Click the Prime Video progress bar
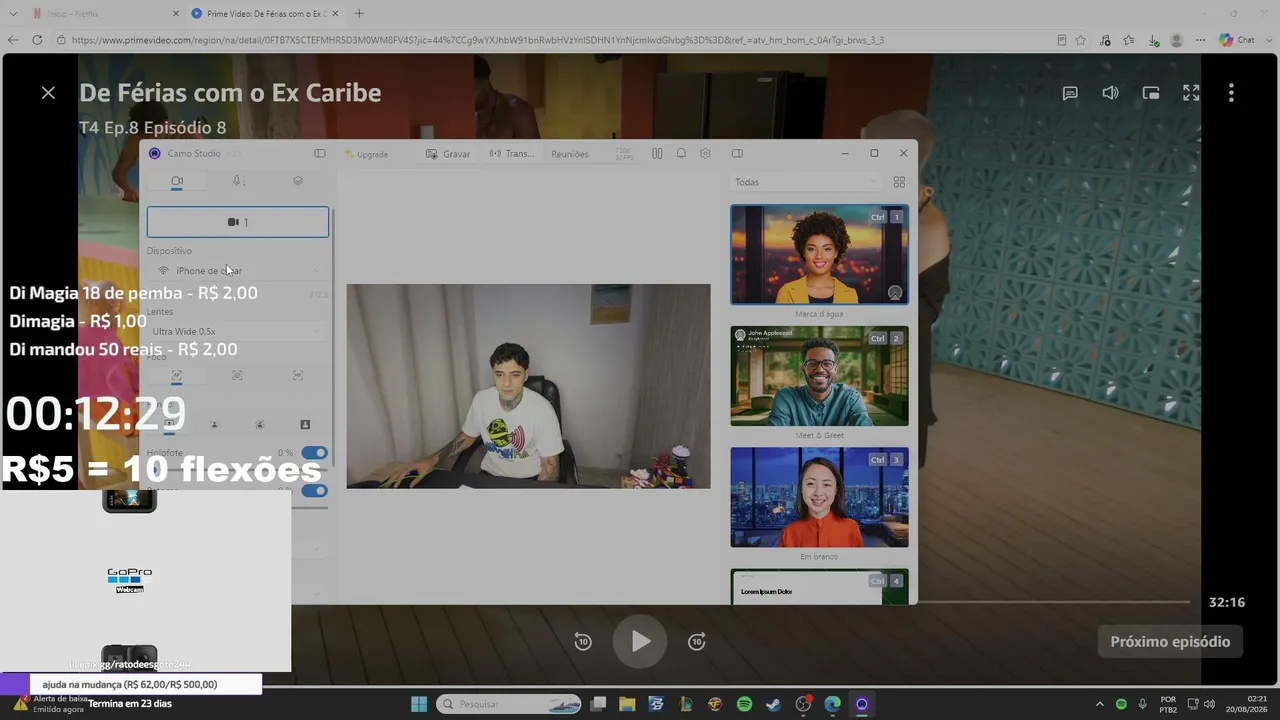Viewport: 1280px width, 720px height. click(x=1054, y=602)
